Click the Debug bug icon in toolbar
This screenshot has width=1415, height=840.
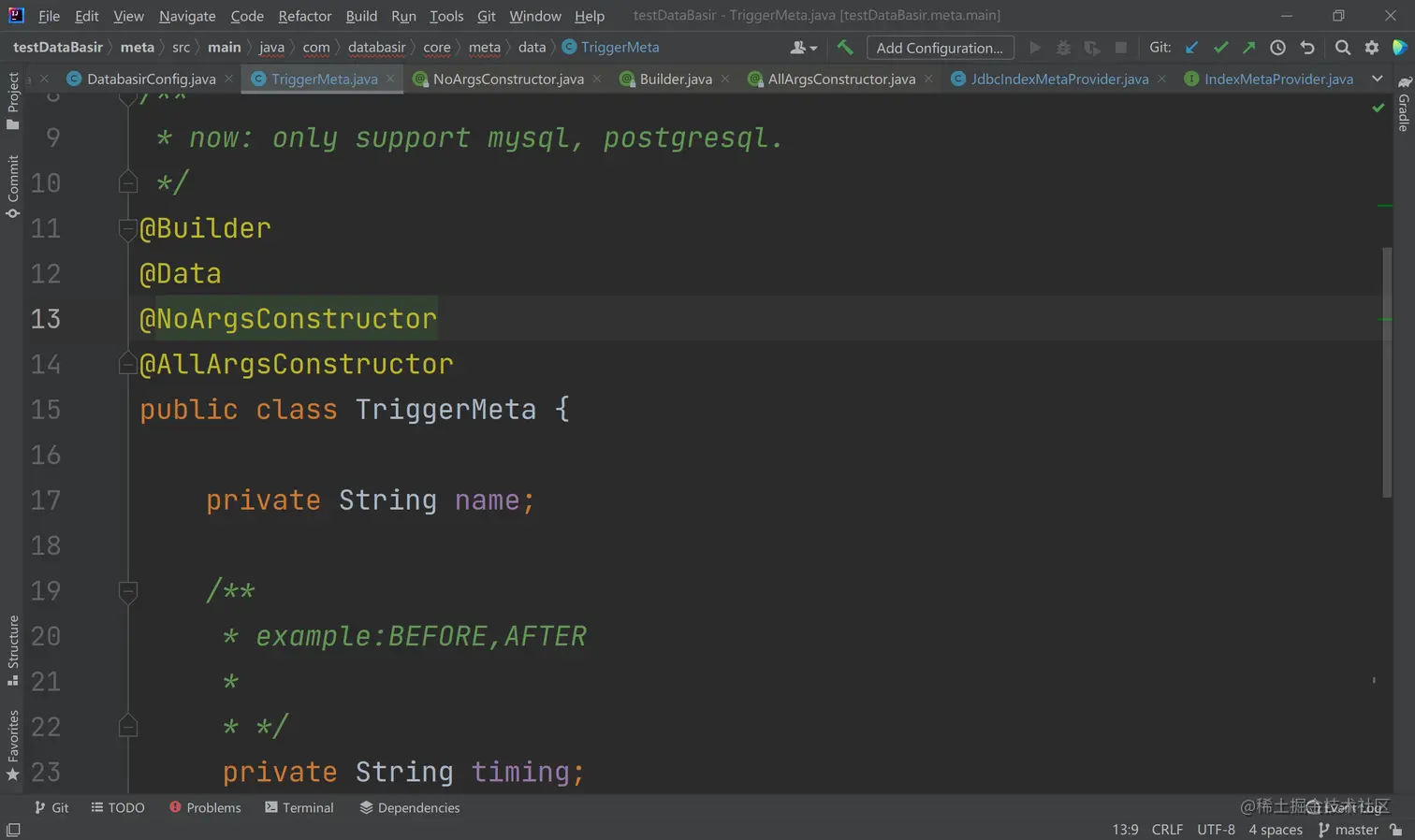(x=1063, y=48)
